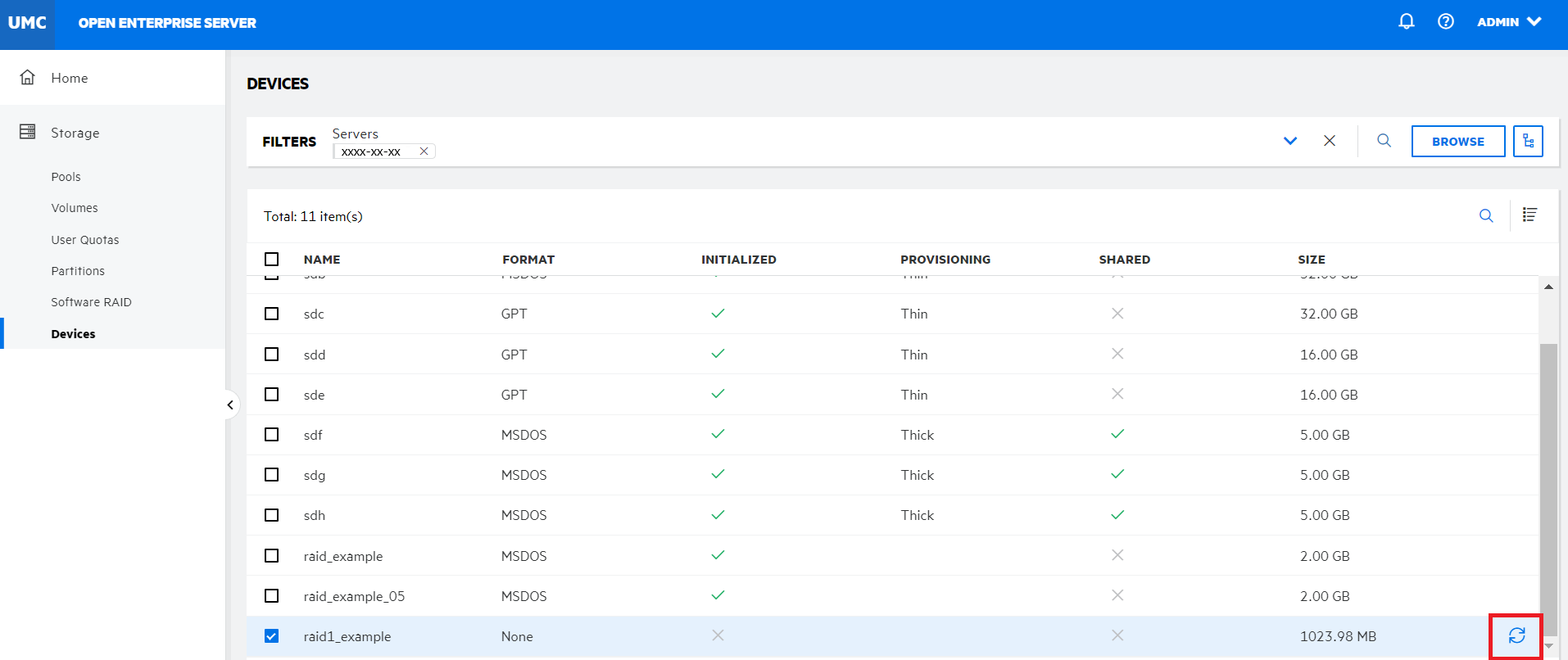Navigate to Home
1568x660 pixels.
[69, 78]
